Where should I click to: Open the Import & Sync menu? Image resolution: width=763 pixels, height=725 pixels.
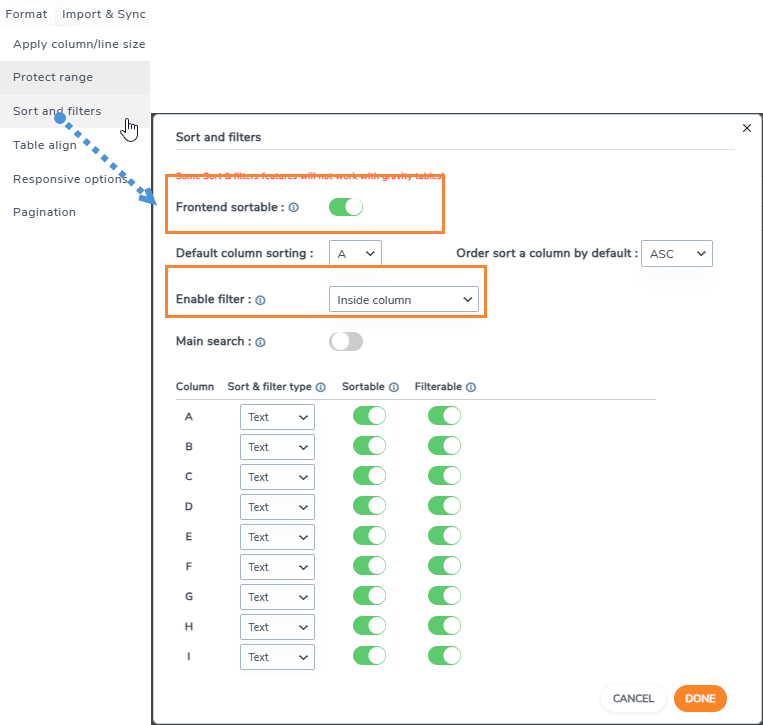point(104,14)
